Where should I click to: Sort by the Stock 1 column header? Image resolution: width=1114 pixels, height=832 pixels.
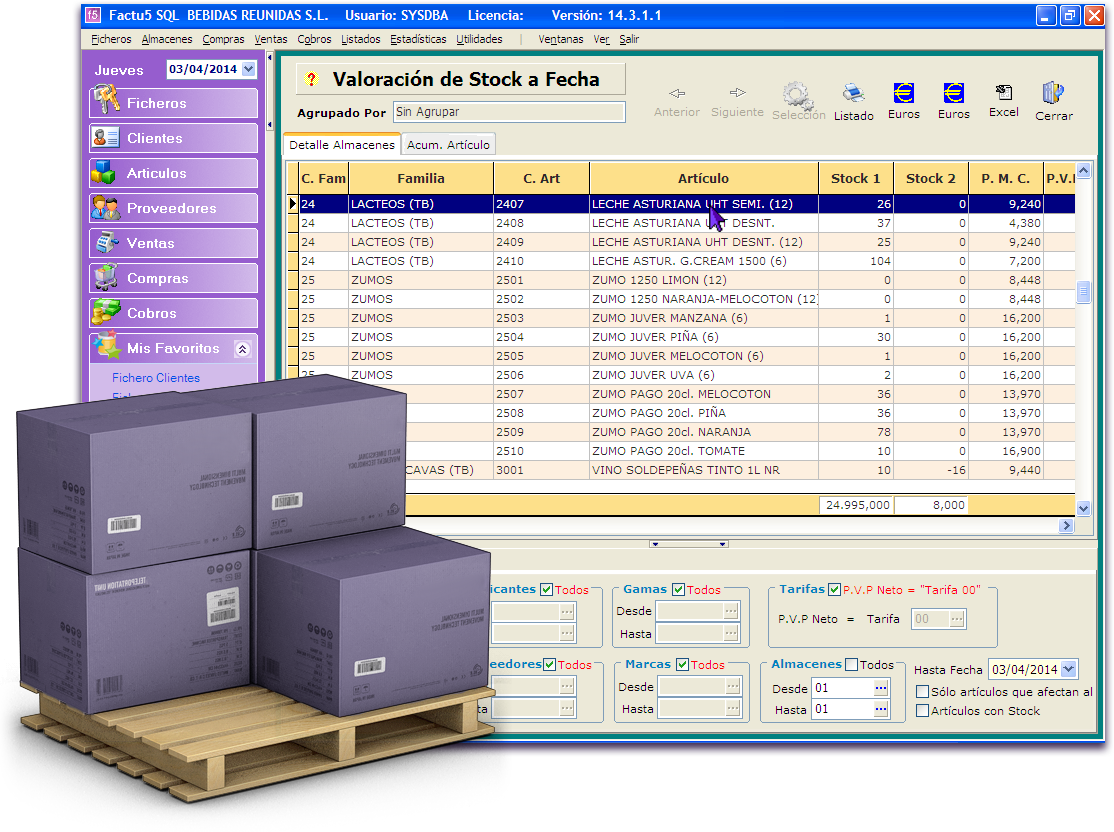point(855,178)
